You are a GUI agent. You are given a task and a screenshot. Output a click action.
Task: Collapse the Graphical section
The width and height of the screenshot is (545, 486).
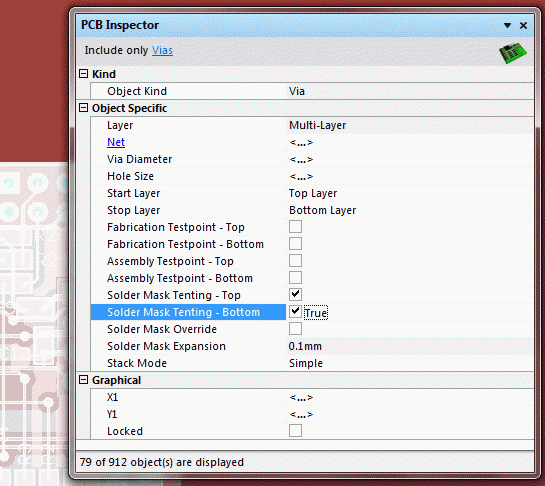point(83,380)
